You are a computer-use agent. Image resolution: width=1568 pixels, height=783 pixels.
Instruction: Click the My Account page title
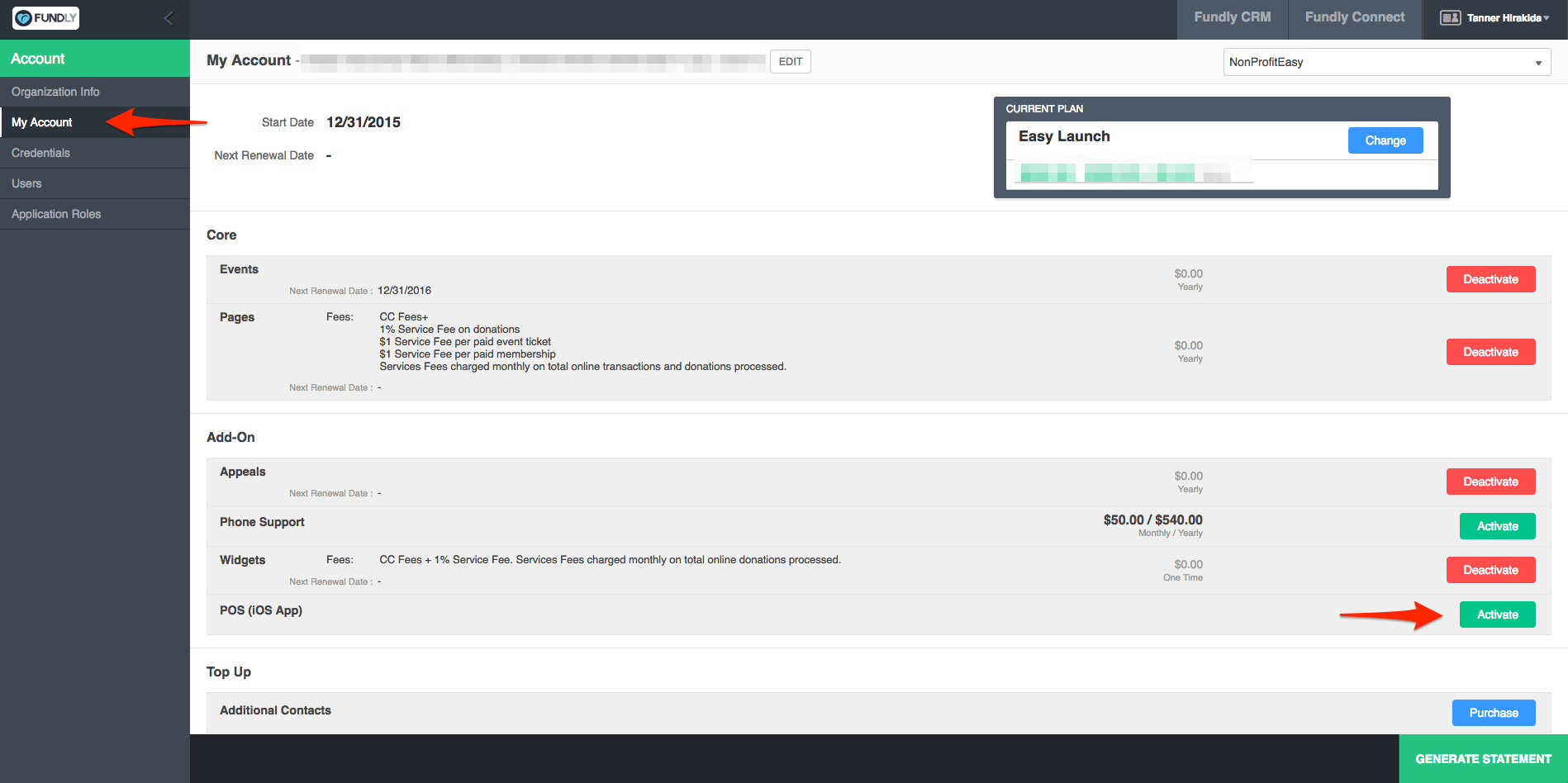(x=249, y=60)
